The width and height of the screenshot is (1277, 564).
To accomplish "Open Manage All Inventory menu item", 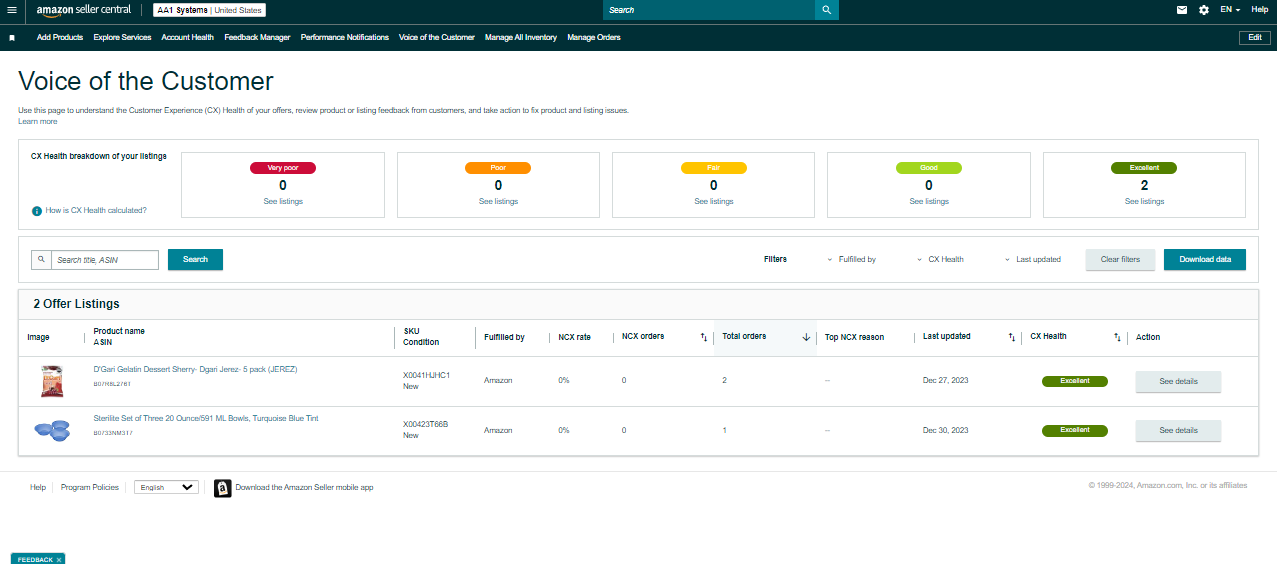I will pyautogui.click(x=521, y=37).
